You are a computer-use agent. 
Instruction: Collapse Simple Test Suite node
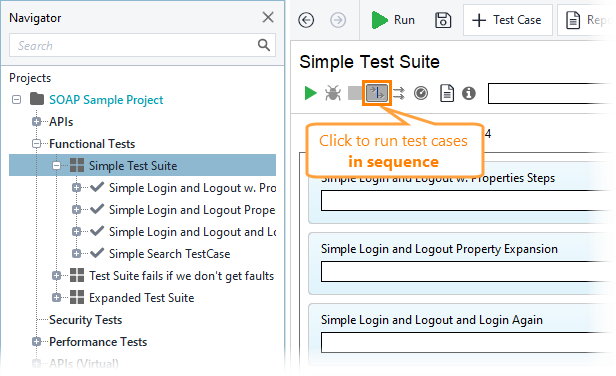tap(57, 166)
